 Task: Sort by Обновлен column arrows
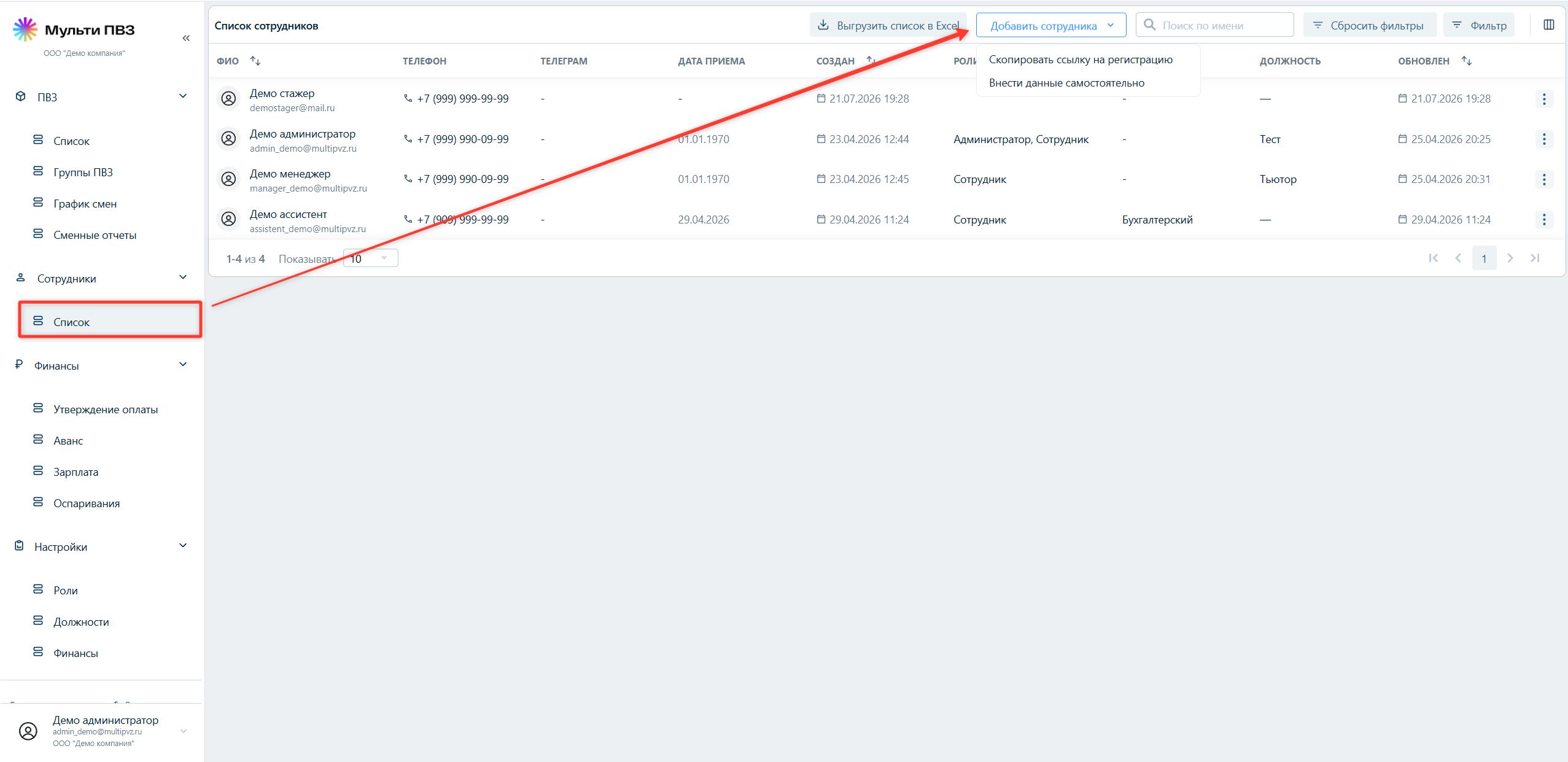pos(1467,61)
